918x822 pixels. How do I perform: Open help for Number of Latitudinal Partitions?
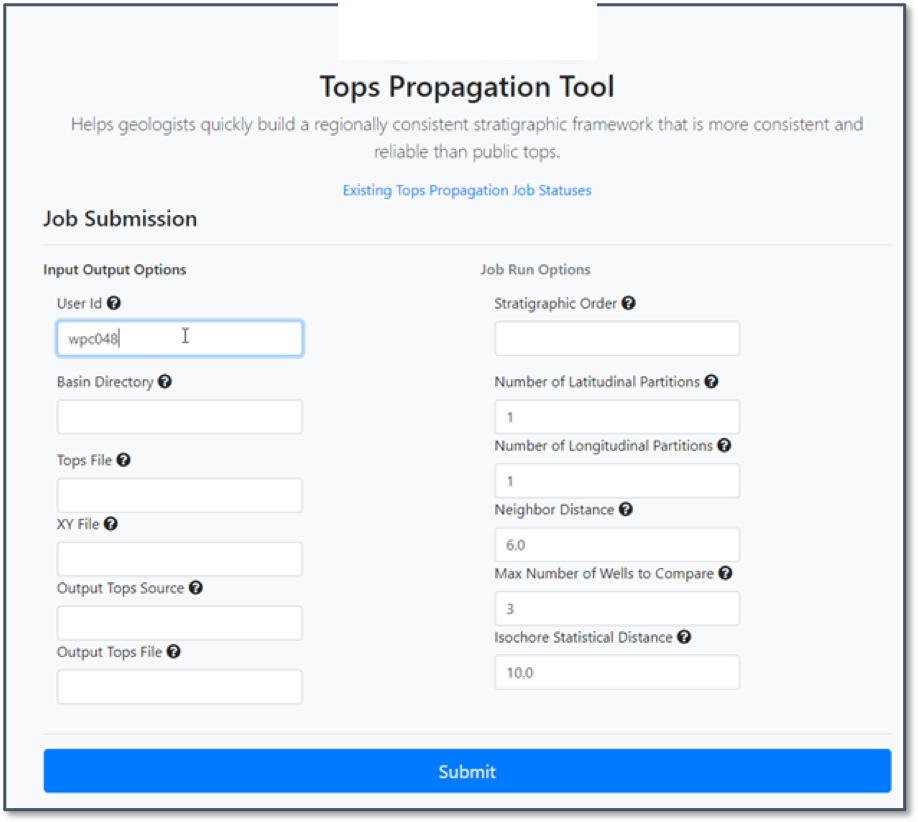click(x=710, y=382)
